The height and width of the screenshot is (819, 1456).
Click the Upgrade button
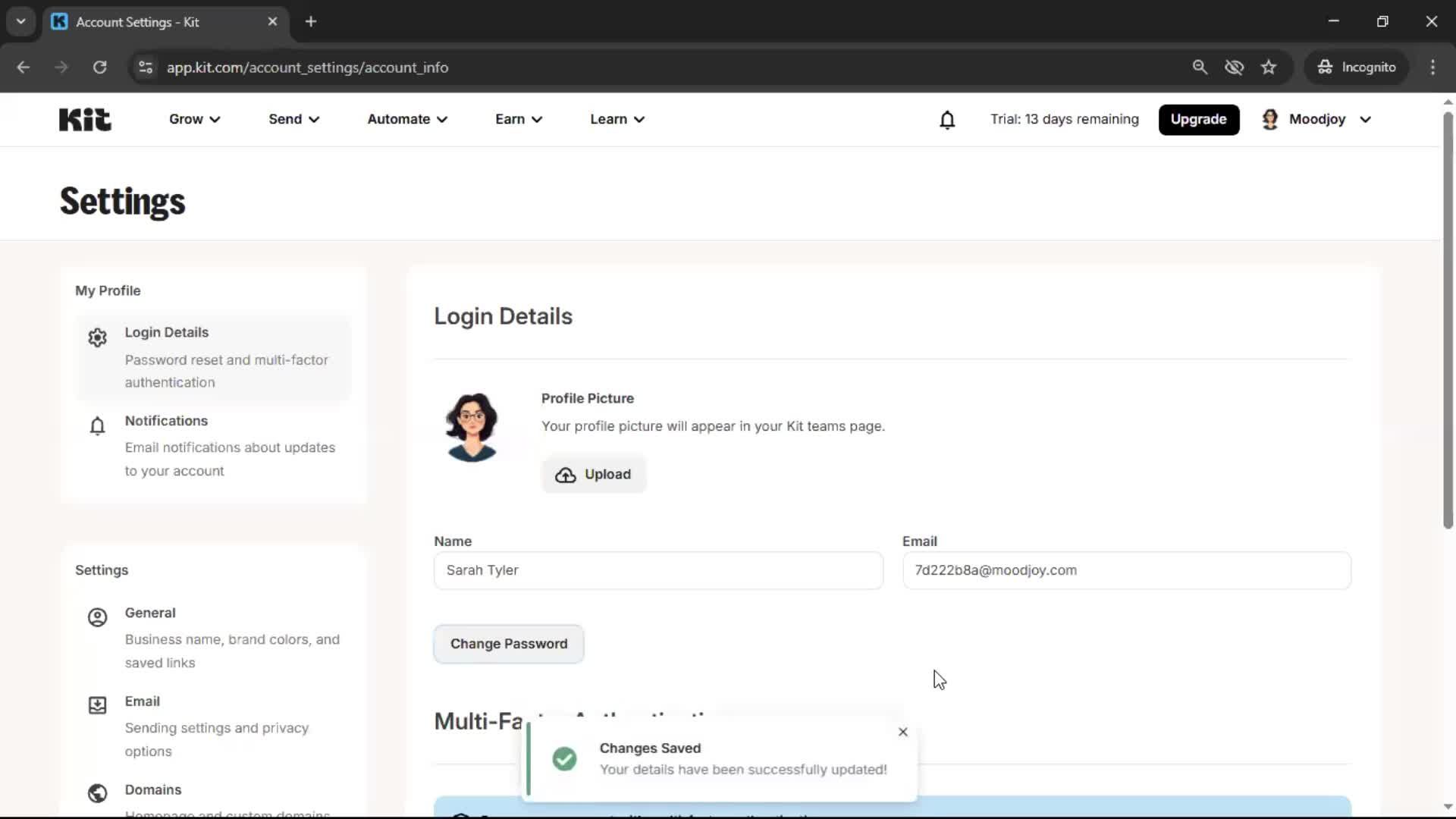[x=1199, y=119]
